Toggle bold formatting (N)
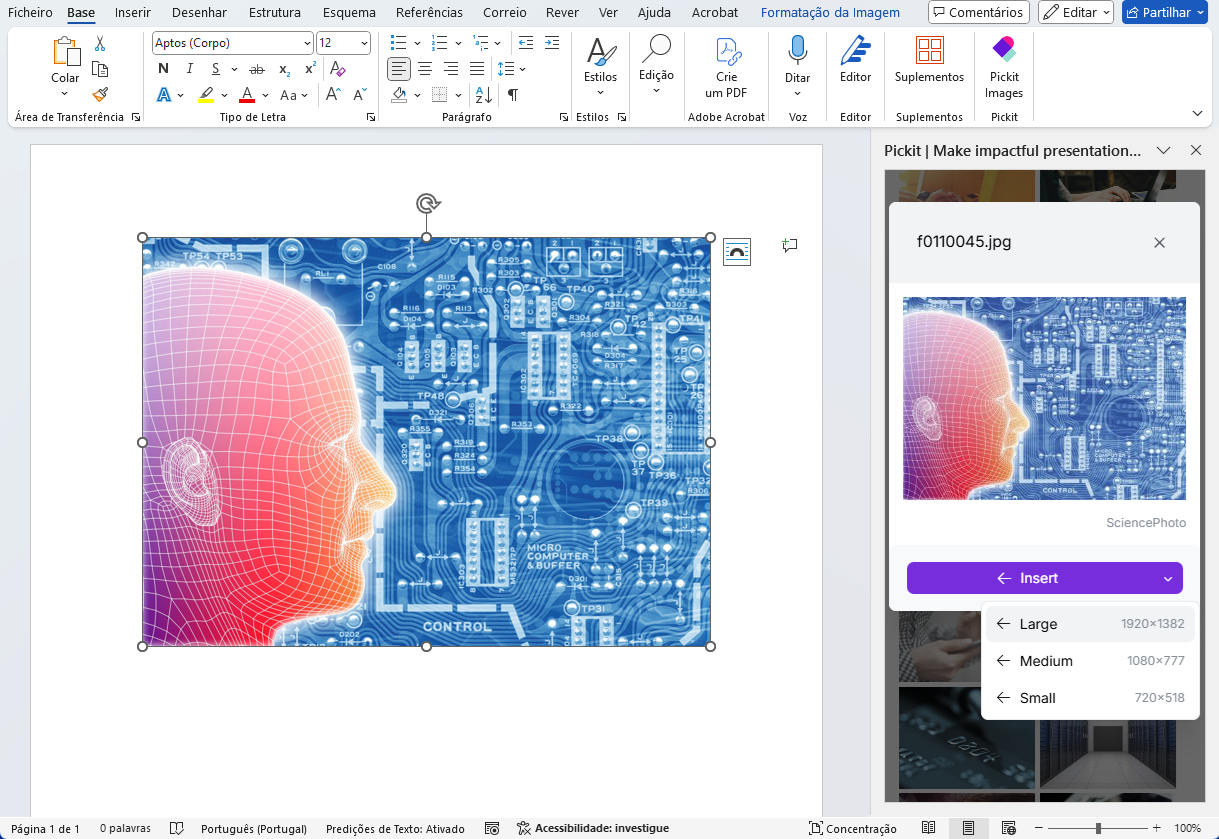Viewport: 1219px width, 839px height. pos(164,69)
